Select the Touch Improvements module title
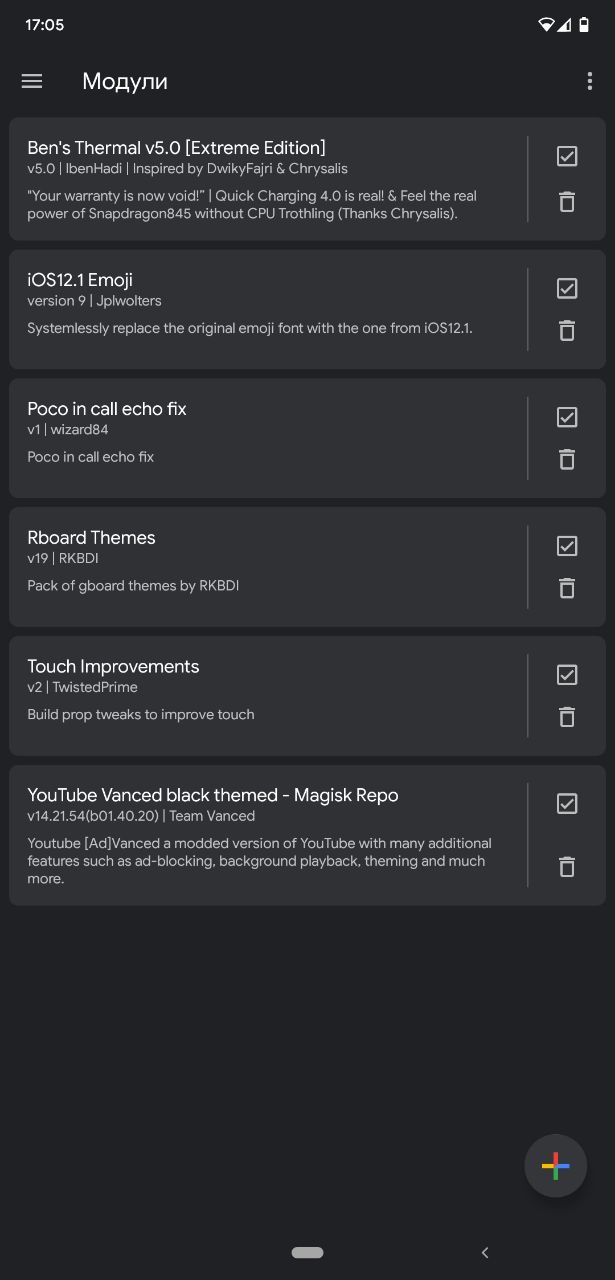This screenshot has width=615, height=1280. pos(113,666)
